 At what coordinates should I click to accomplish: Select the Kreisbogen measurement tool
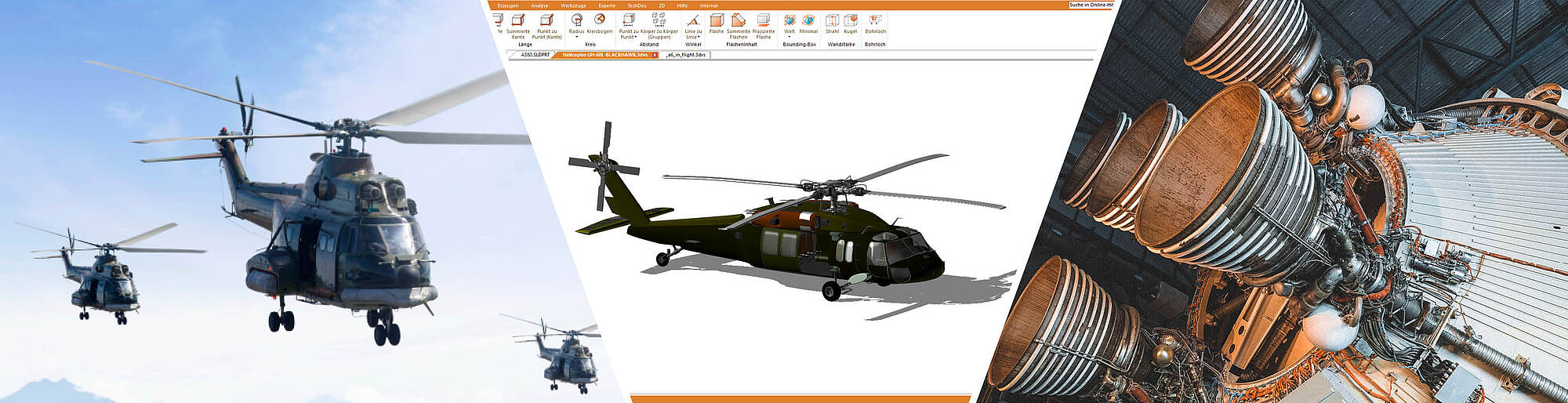click(x=600, y=24)
